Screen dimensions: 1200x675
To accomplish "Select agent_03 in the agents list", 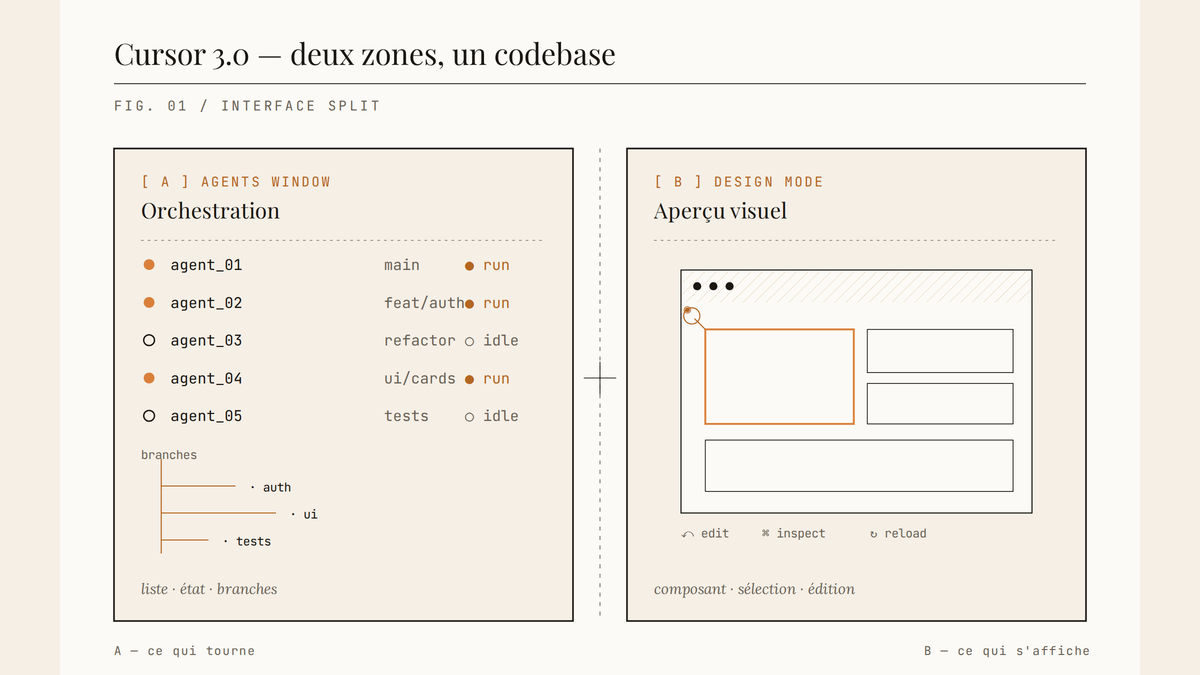I will [x=206, y=341].
